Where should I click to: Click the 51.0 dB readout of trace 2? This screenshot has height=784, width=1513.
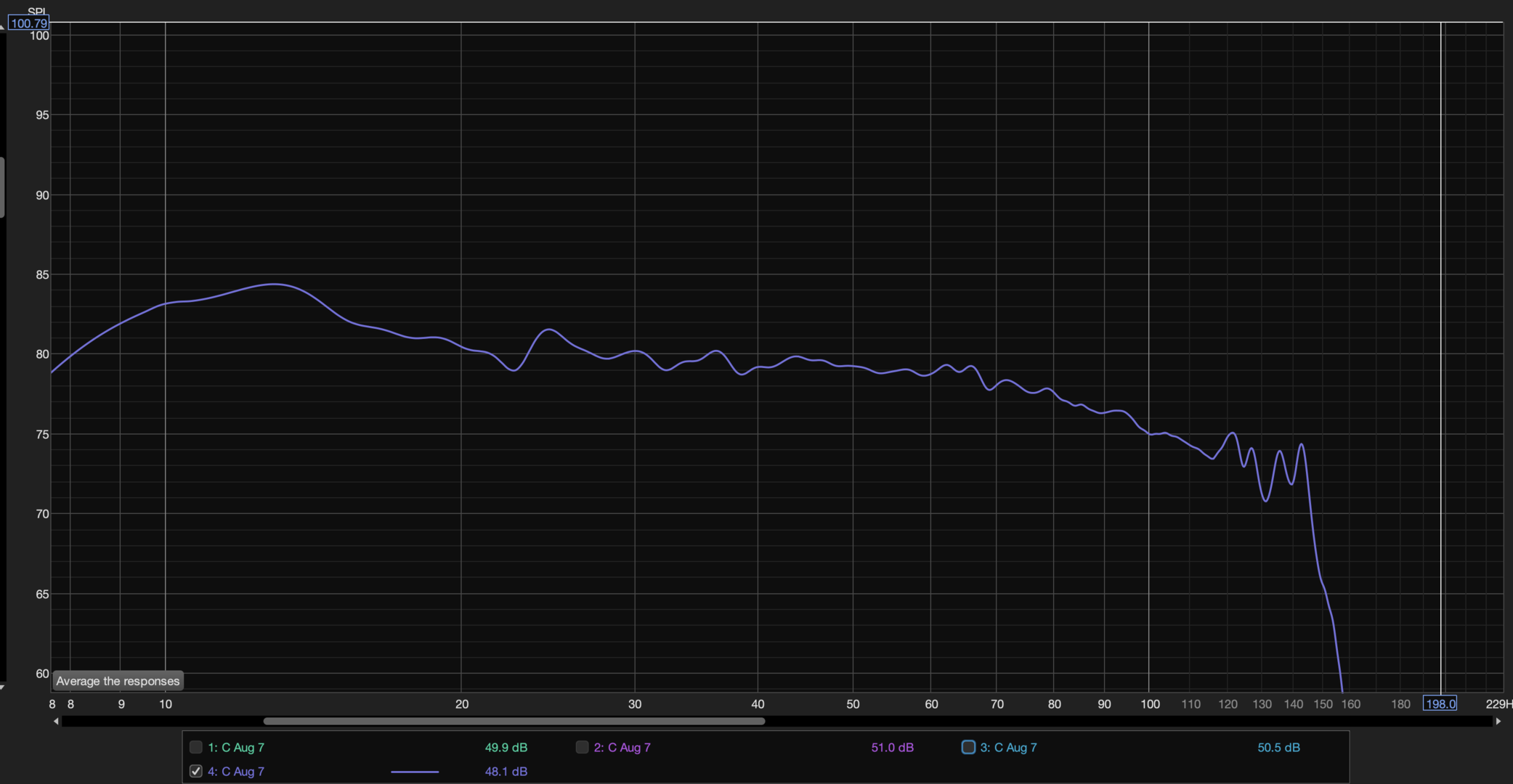click(892, 747)
